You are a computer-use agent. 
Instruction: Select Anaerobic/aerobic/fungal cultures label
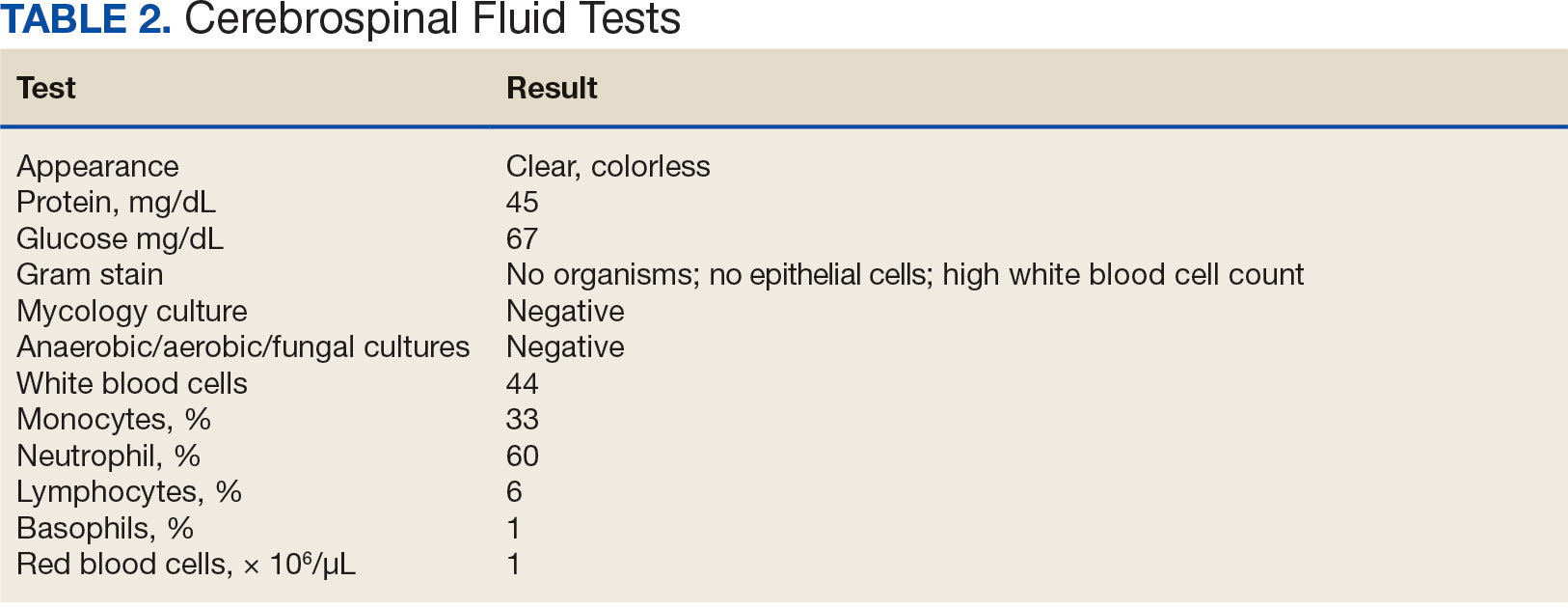coord(243,347)
